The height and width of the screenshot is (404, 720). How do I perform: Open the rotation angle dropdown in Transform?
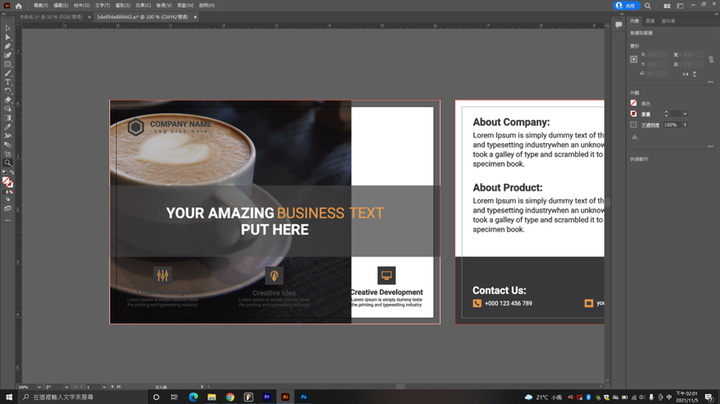663,74
